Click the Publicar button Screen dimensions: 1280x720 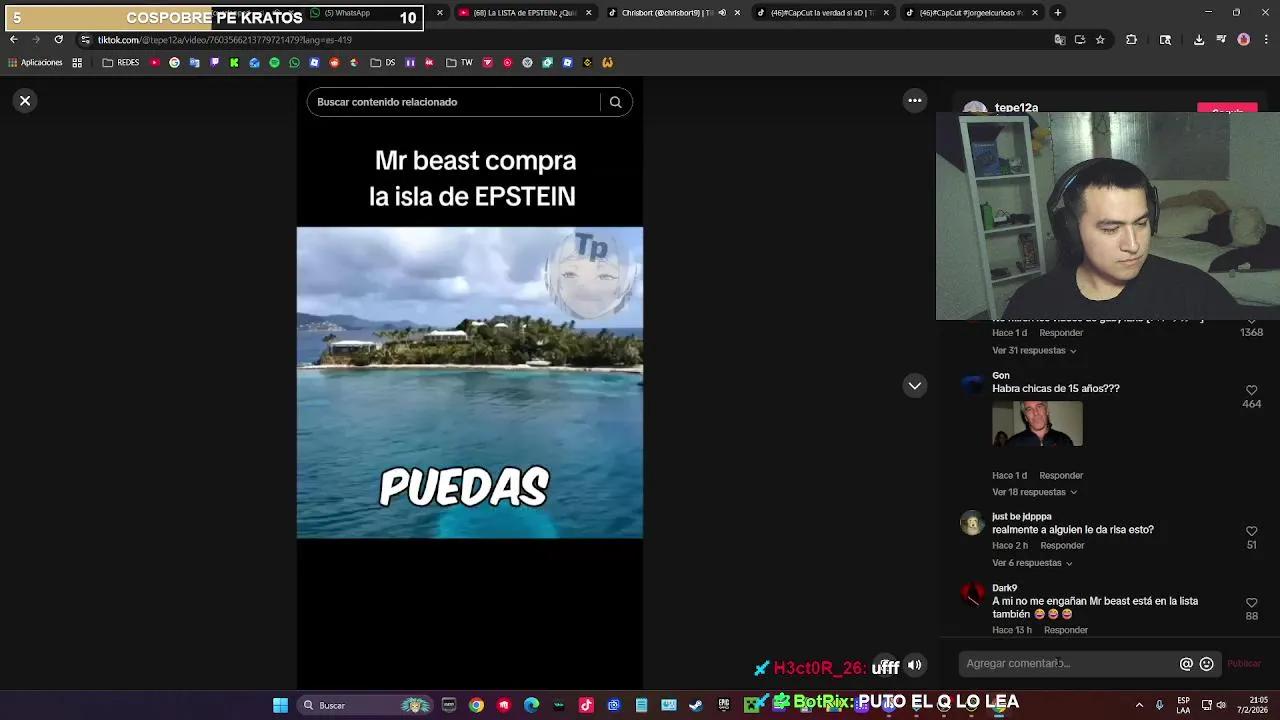coord(1244,664)
